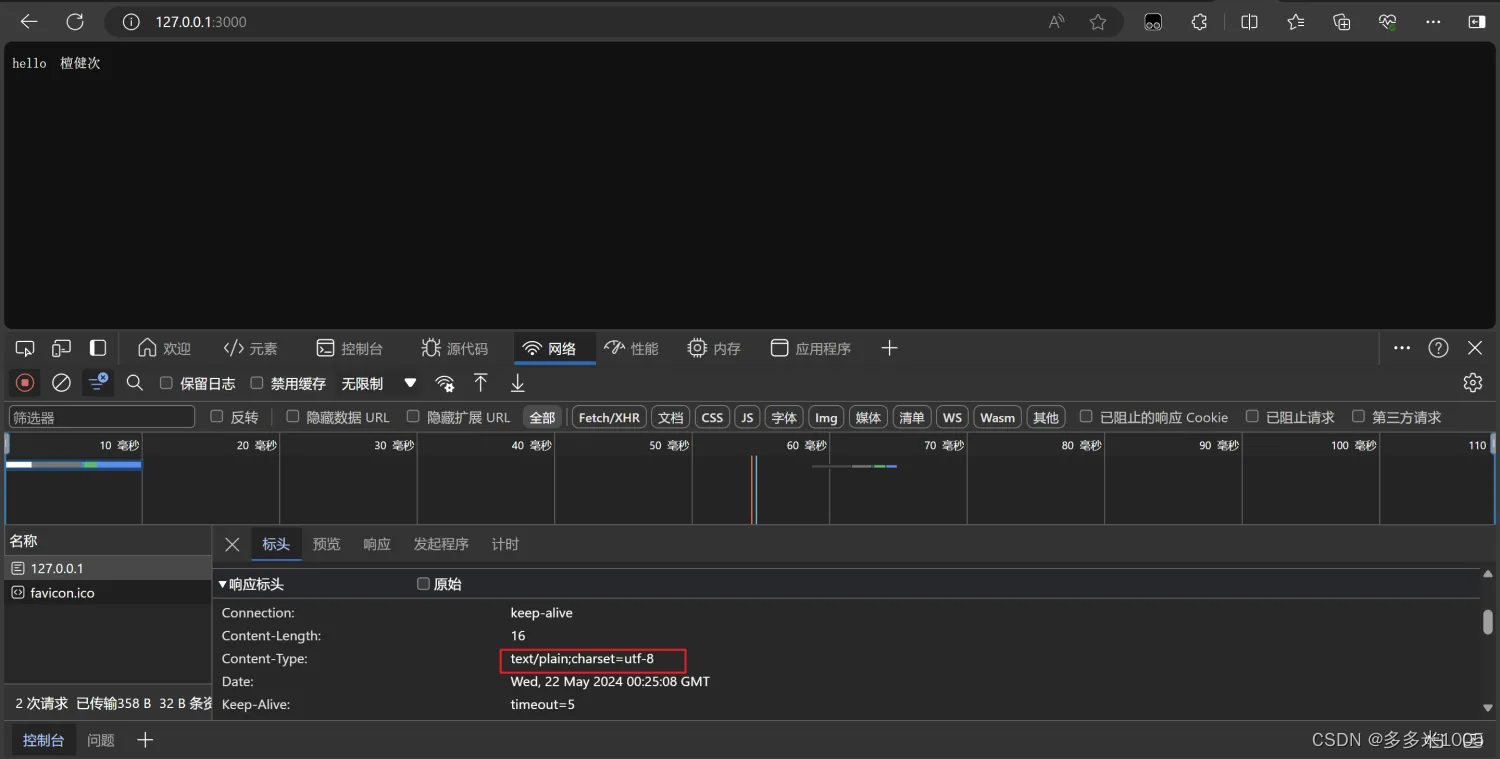
Task: Toggle device emulation icon in DevTools
Action: [61, 348]
